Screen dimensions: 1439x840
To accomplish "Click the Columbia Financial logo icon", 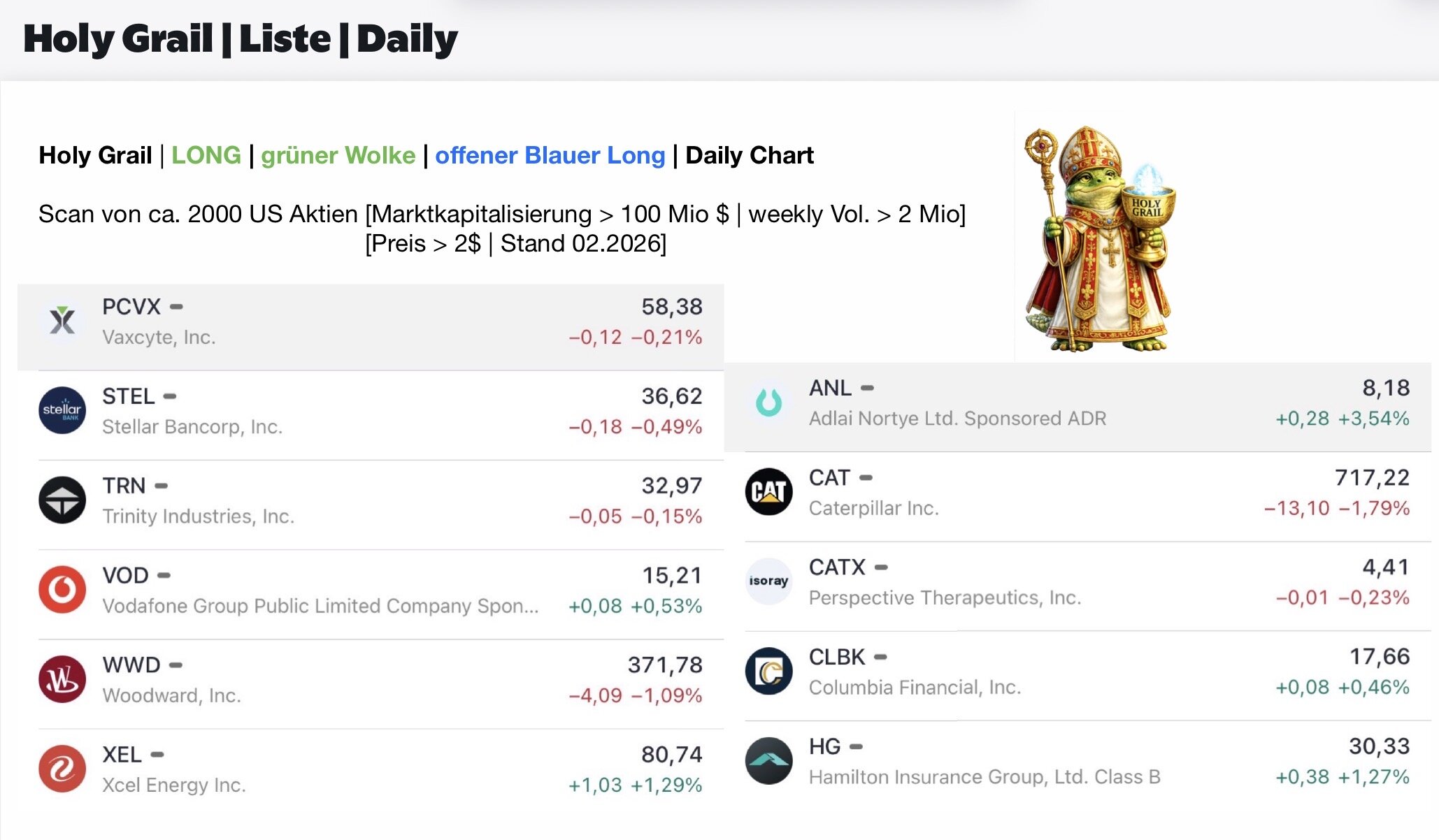I will click(x=768, y=671).
